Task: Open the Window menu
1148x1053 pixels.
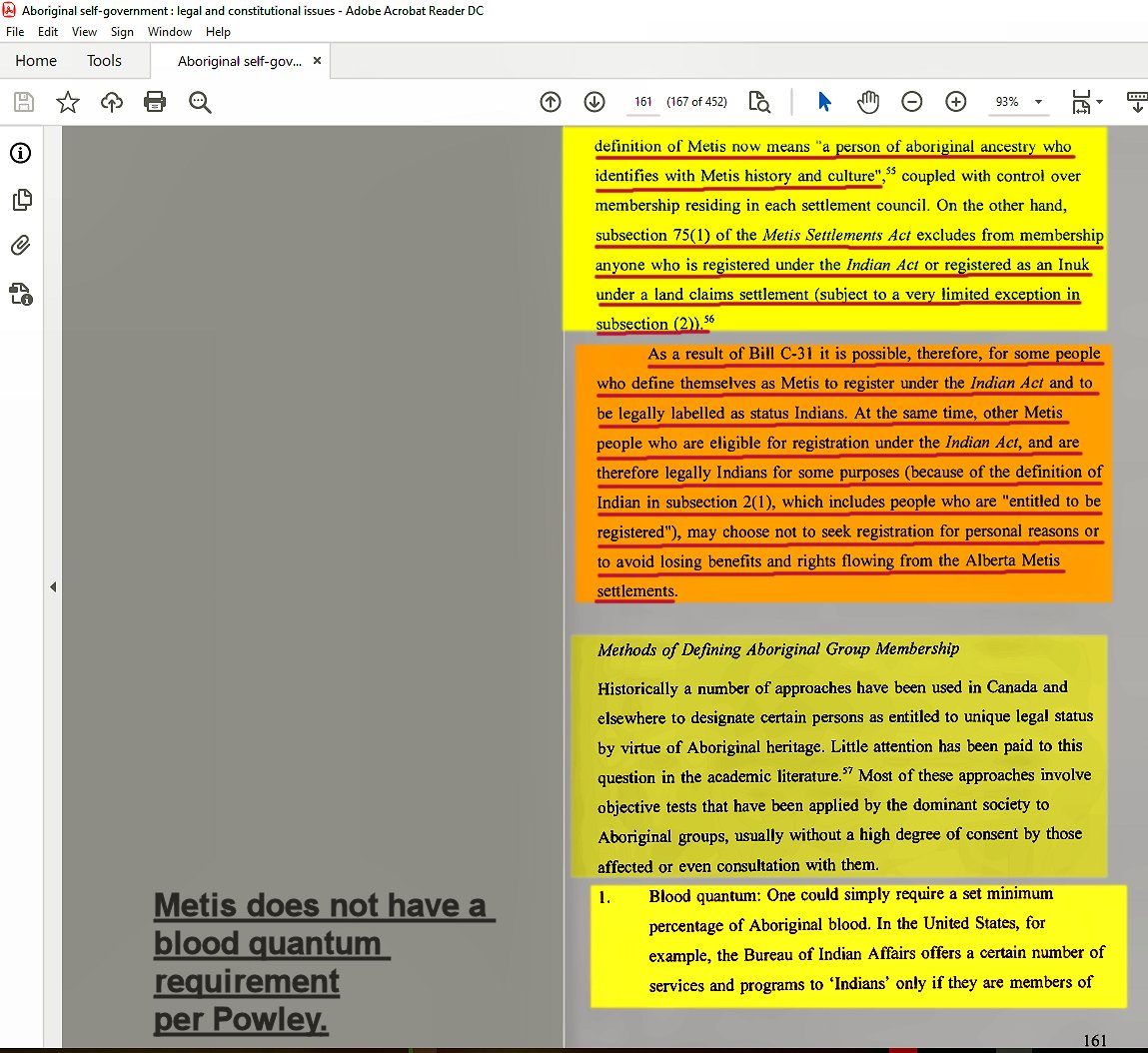Action: 170,32
